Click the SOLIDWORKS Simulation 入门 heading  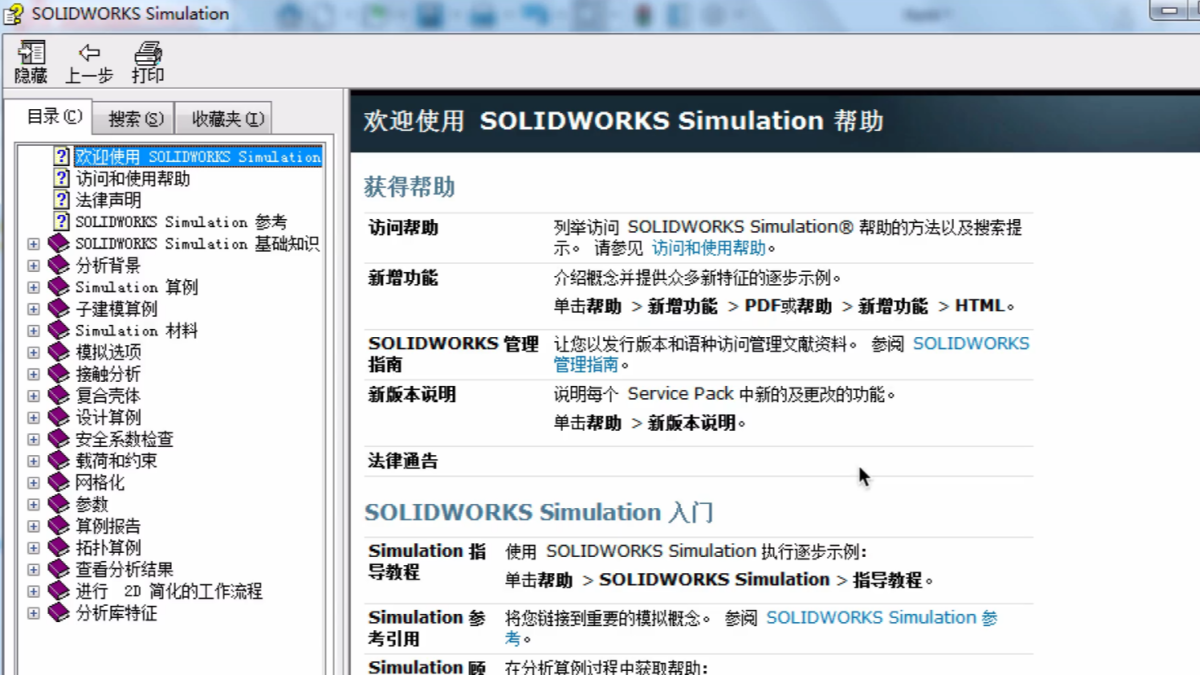tap(539, 513)
